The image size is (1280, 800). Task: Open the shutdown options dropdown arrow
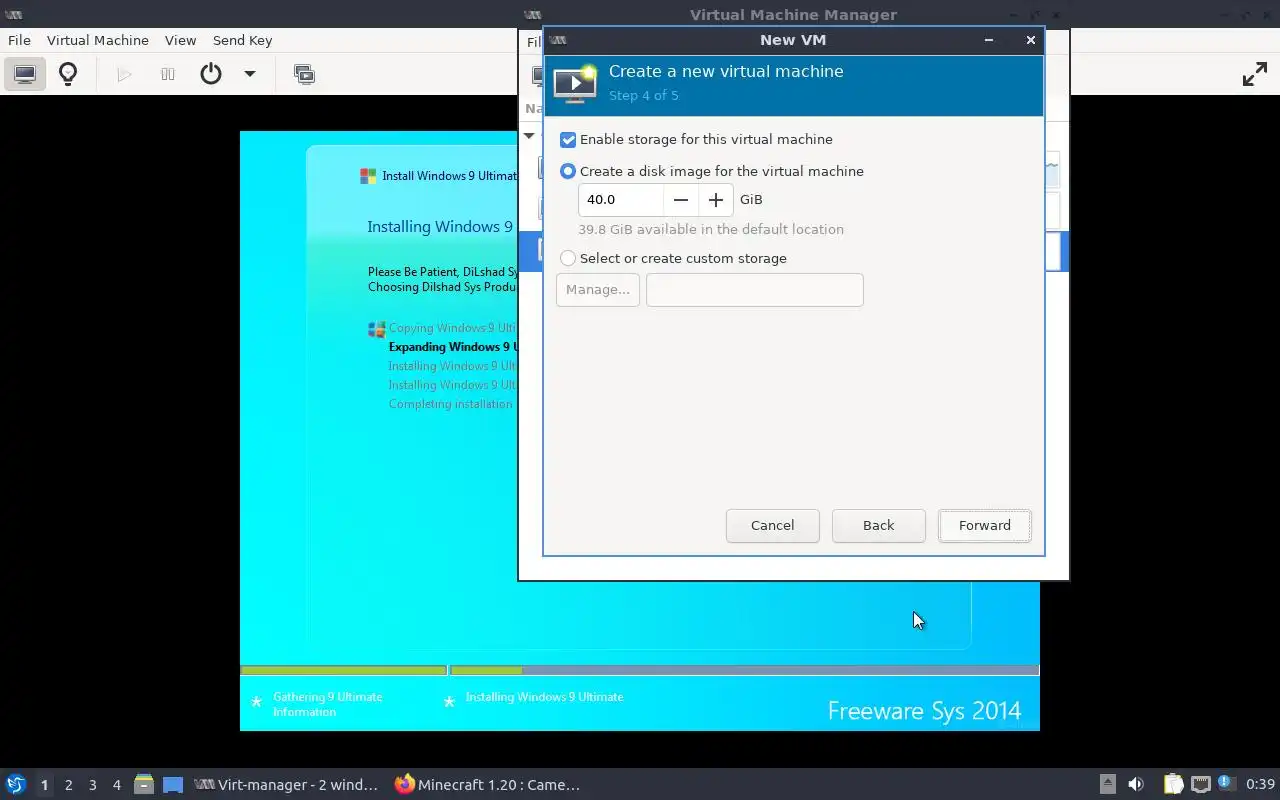(250, 74)
